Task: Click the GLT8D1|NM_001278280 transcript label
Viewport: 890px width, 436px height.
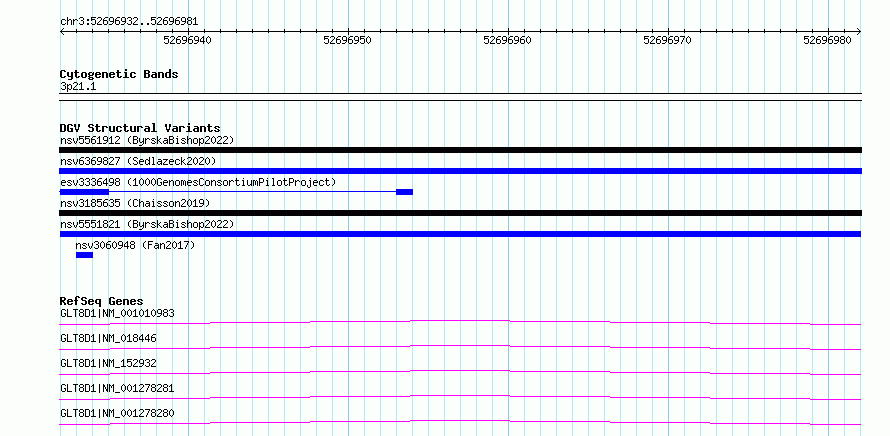Action: point(117,413)
